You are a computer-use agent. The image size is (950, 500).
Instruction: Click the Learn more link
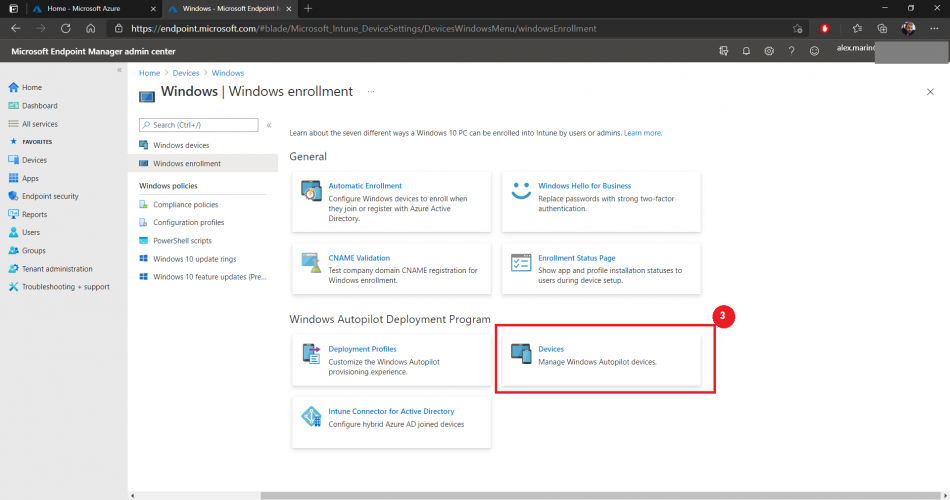pos(643,133)
